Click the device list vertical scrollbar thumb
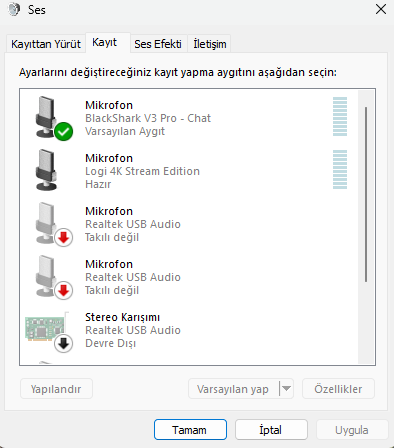Viewport: 394px width, 448px height. click(x=366, y=194)
